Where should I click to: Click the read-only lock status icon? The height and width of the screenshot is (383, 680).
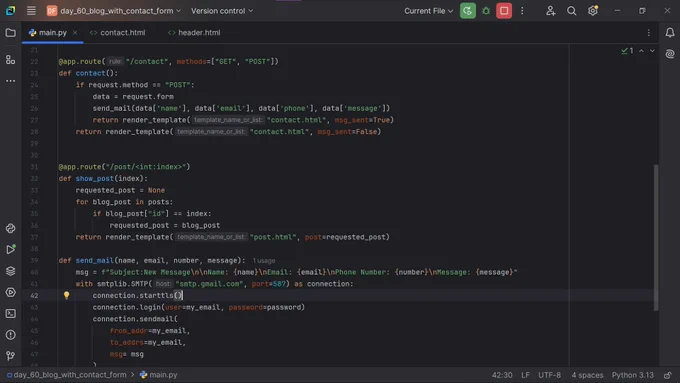tap(668, 375)
